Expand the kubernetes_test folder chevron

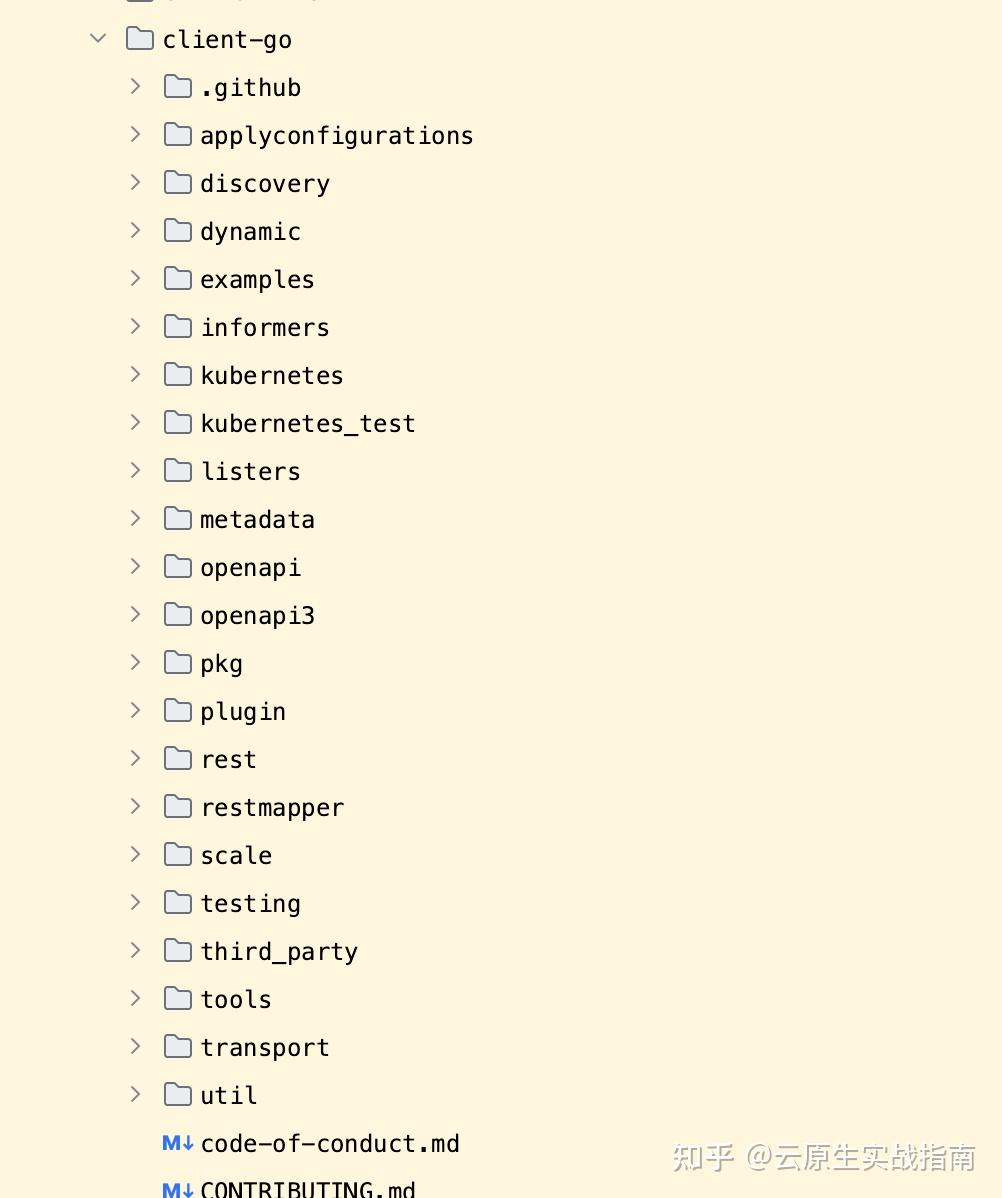(x=135, y=422)
